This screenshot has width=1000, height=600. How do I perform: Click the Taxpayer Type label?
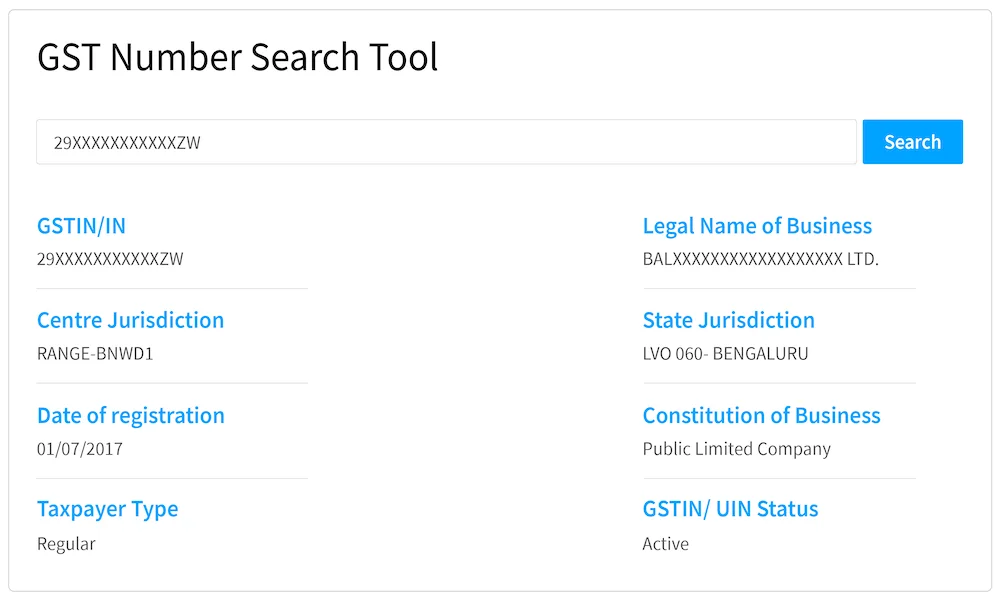click(x=107, y=509)
